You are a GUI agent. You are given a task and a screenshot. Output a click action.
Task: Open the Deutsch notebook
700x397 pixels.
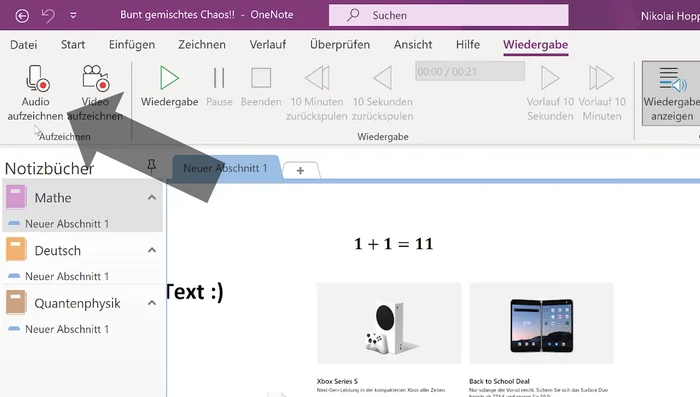coord(58,251)
